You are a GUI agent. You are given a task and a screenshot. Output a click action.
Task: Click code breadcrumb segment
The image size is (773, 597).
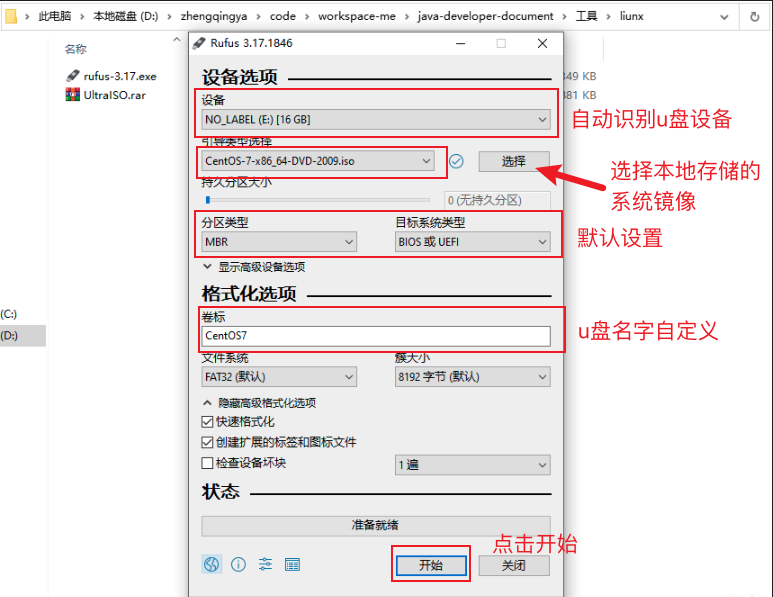(x=283, y=16)
